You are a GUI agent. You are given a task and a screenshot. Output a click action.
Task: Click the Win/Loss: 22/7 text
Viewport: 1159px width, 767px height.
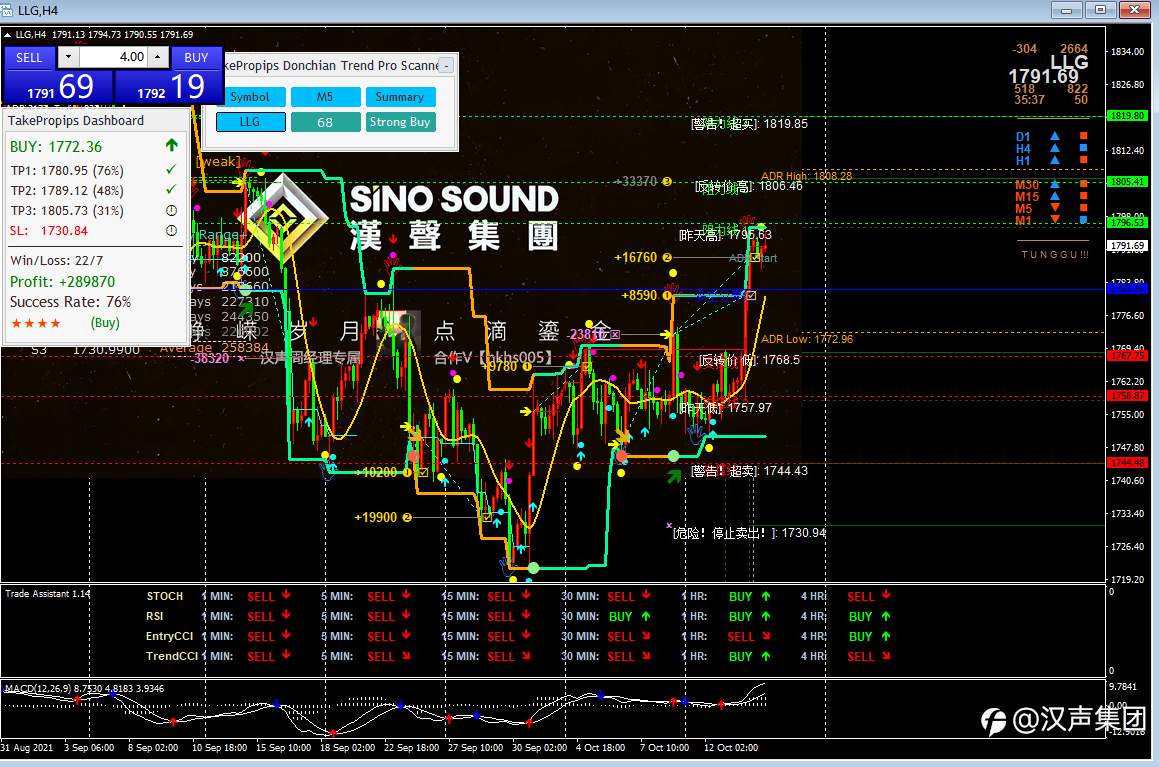(x=57, y=260)
